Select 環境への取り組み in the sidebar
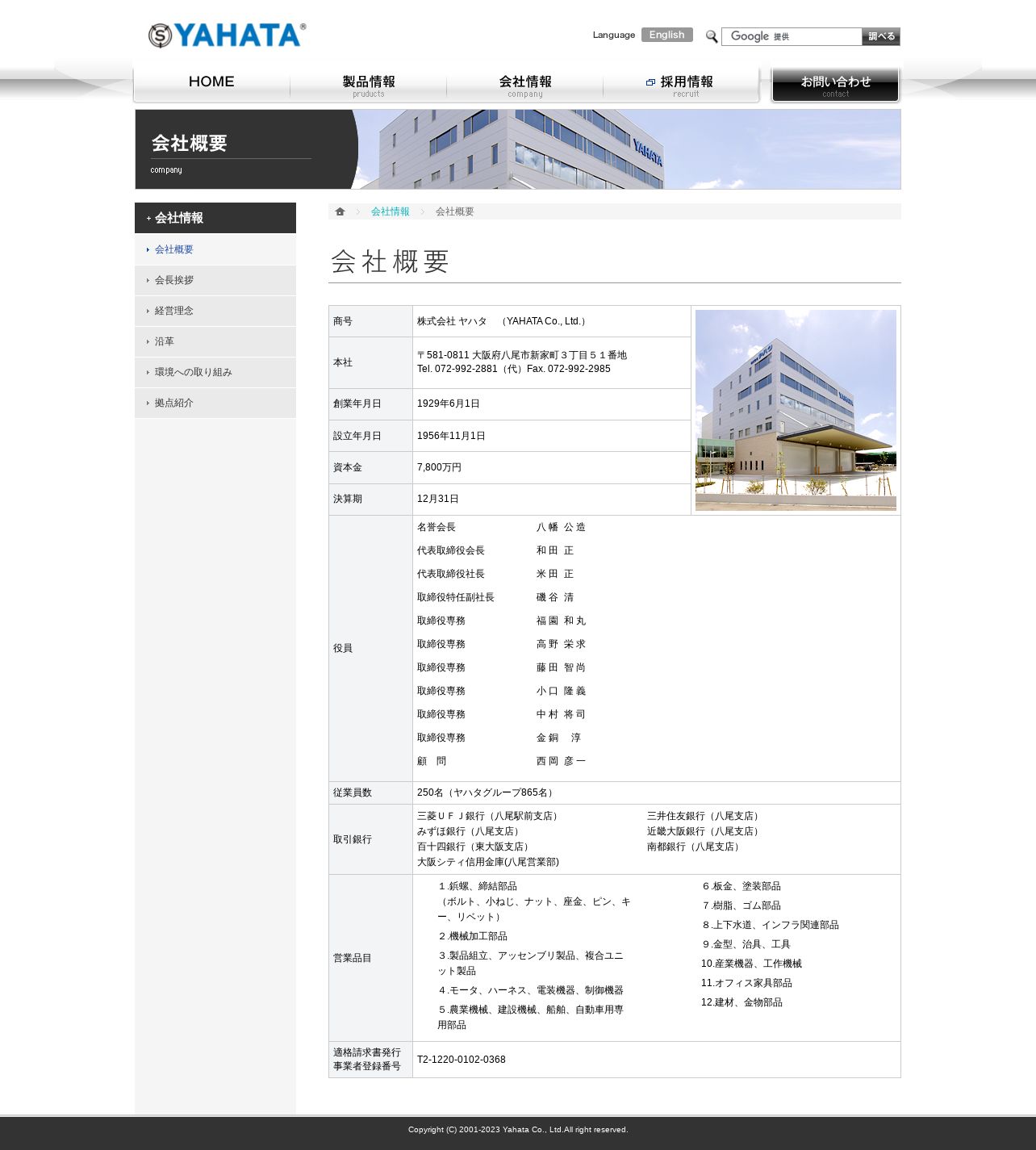 (215, 372)
